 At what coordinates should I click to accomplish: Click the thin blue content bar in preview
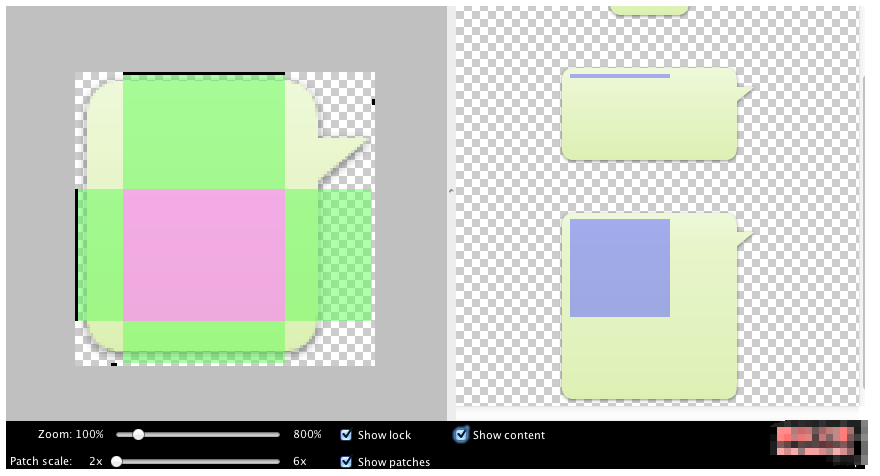pyautogui.click(x=619, y=76)
